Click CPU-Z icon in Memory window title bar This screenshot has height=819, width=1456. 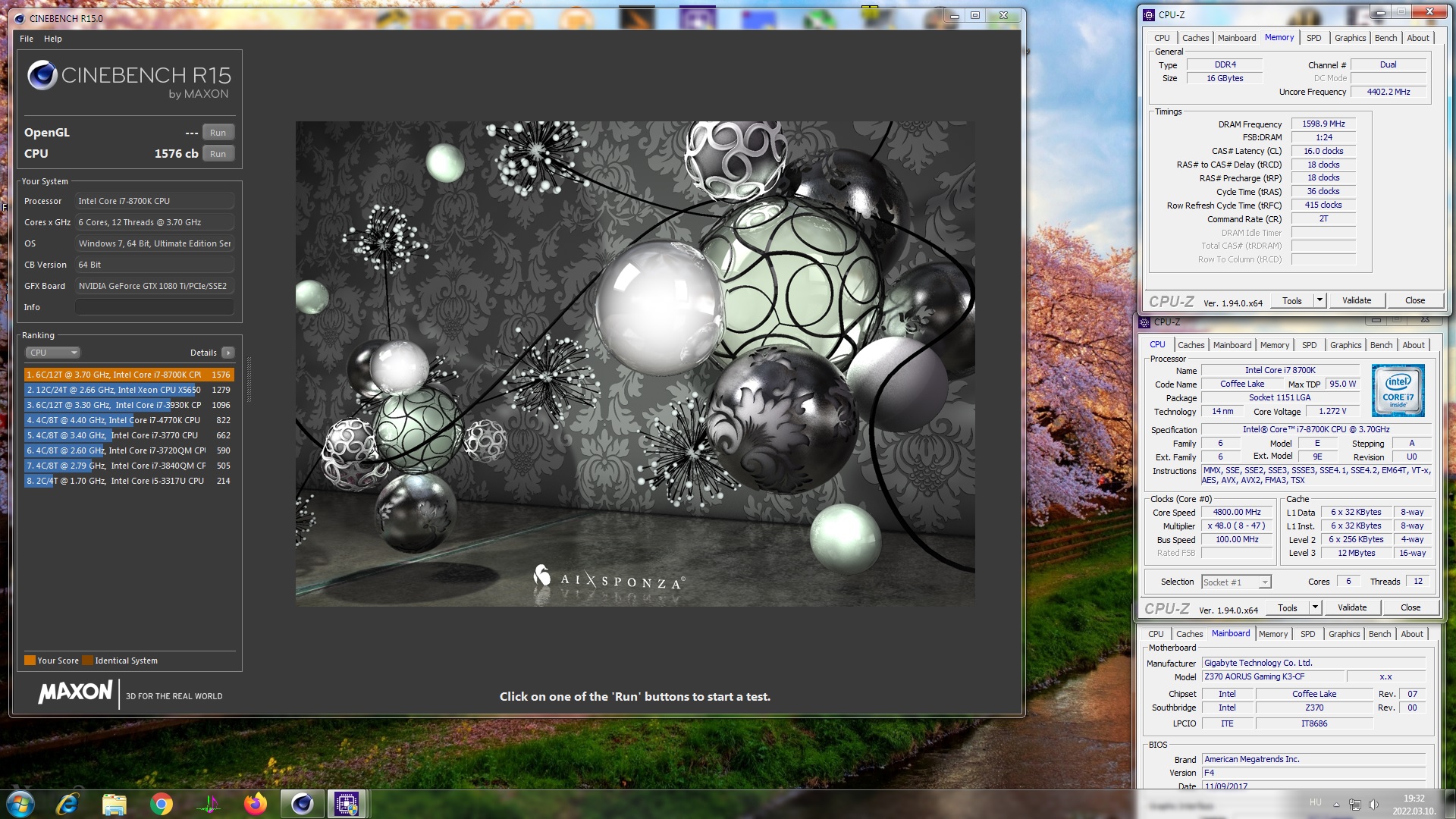(1149, 14)
